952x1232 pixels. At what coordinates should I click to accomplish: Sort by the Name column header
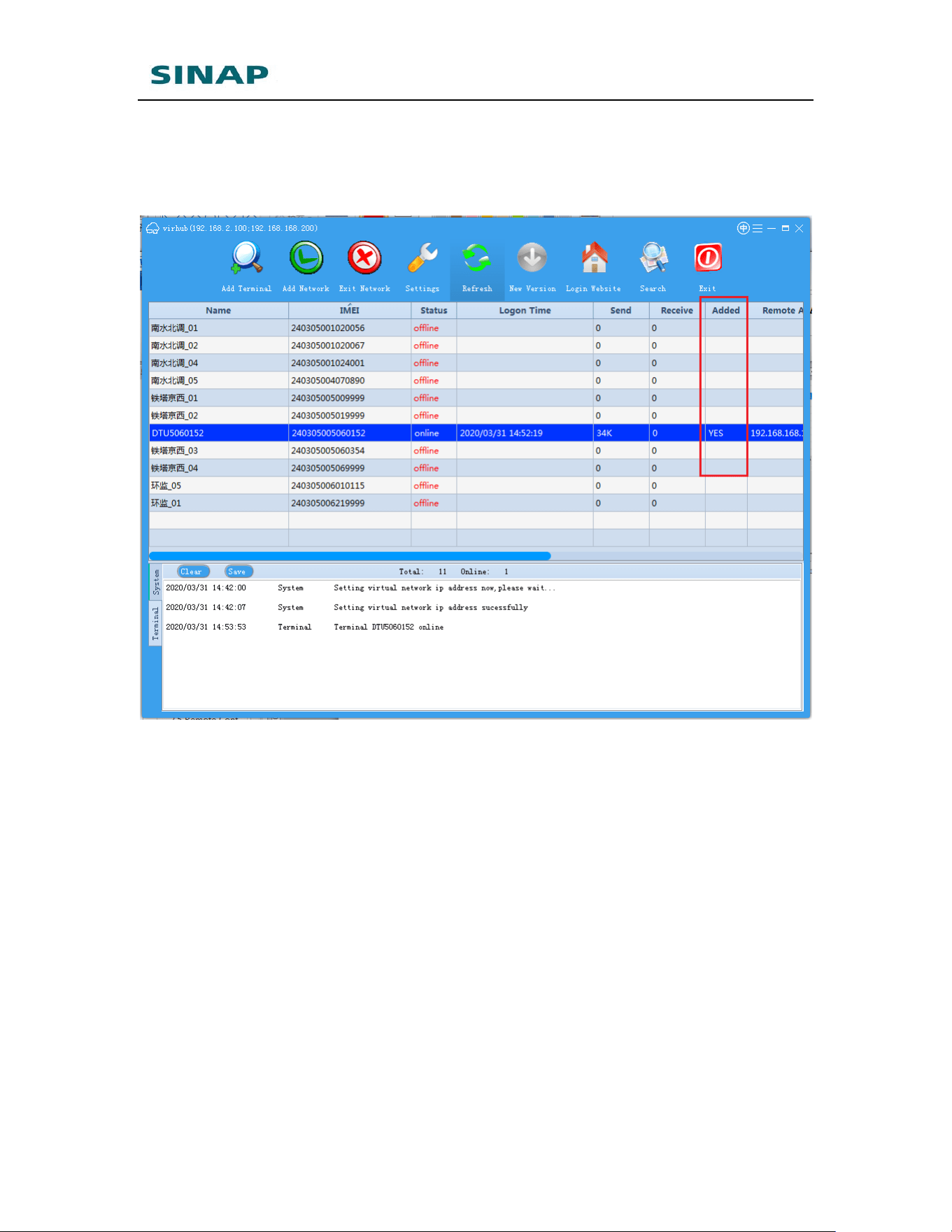[218, 311]
